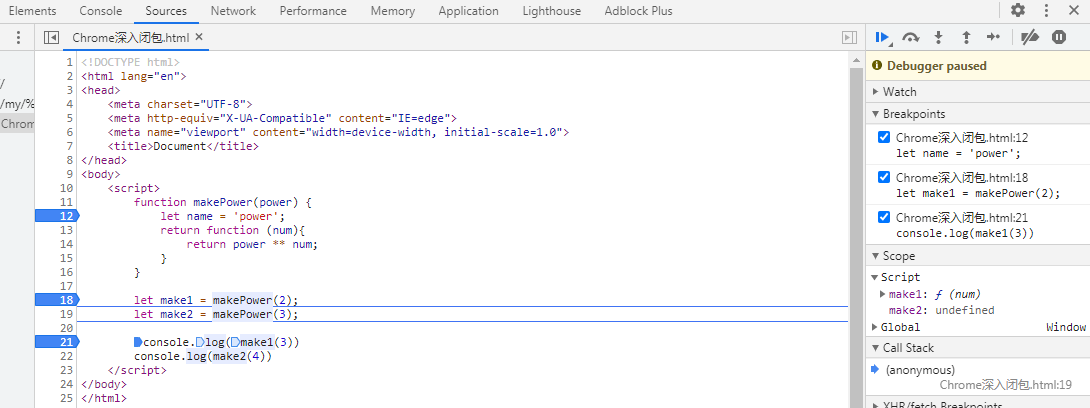Click the Window value of Global
Viewport: 1090px width, 408px height.
click(x=1066, y=327)
